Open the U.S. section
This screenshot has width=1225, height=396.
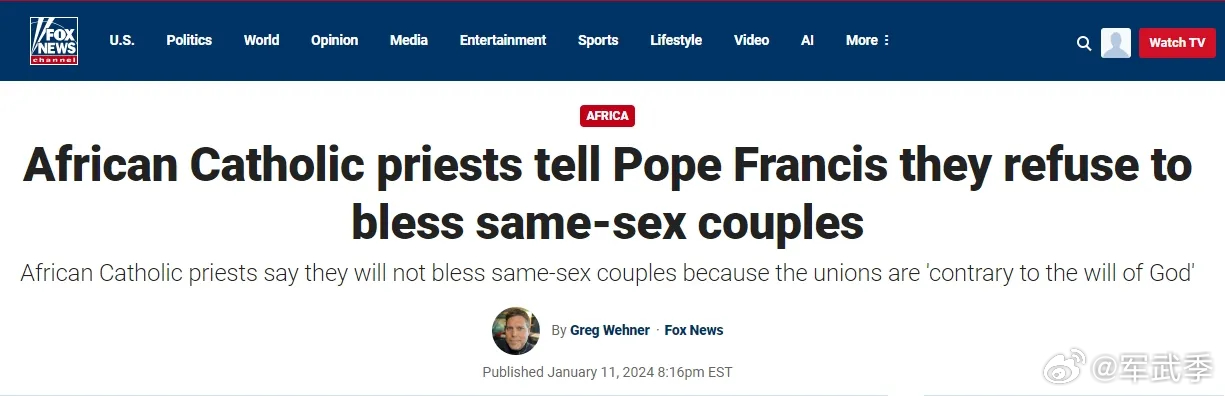point(122,41)
